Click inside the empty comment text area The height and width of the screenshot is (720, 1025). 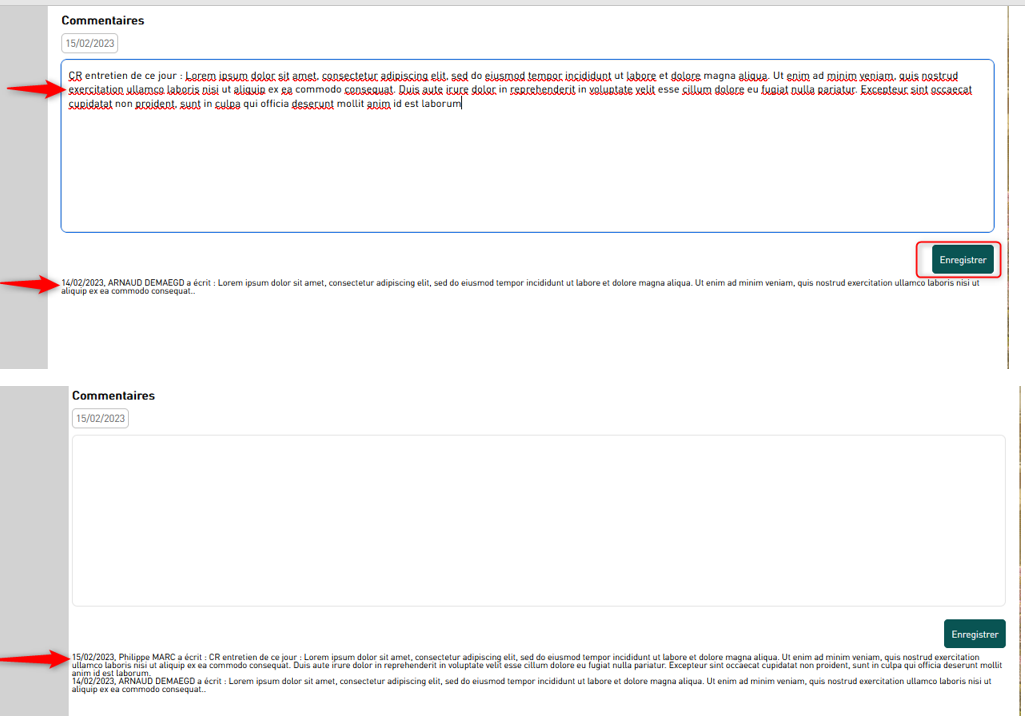click(537, 520)
